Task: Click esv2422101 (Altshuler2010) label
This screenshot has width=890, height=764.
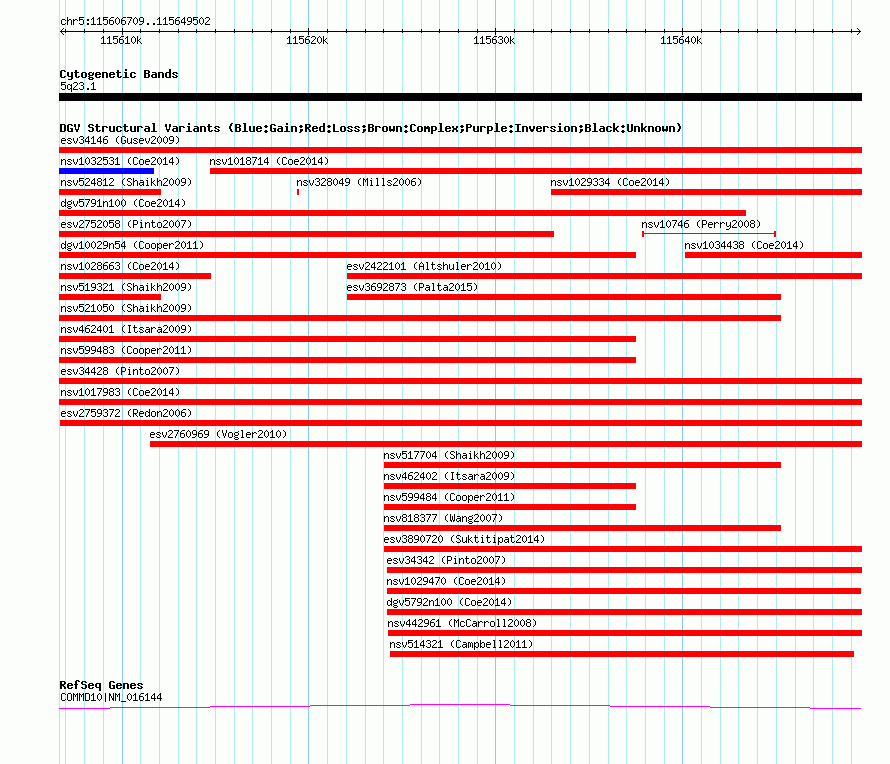Action: (424, 266)
